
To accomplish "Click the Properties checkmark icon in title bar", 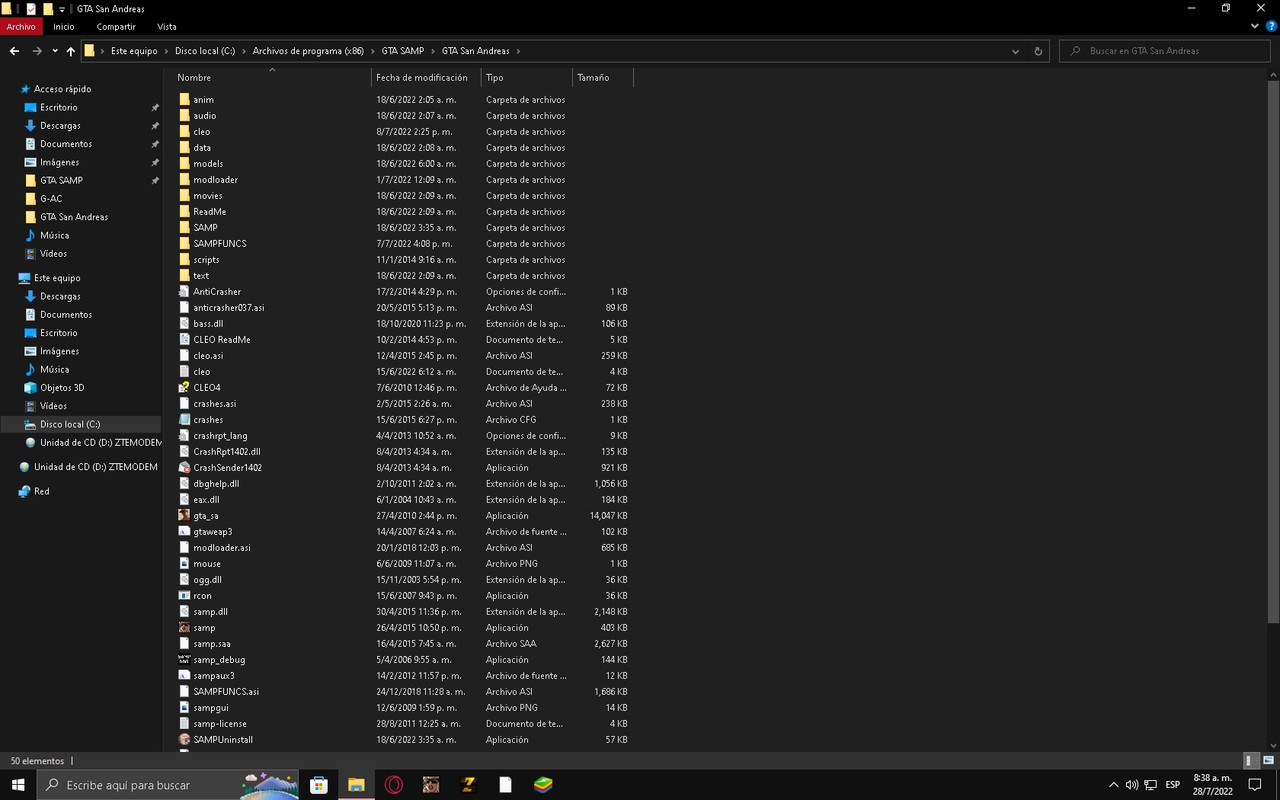I will [30, 9].
